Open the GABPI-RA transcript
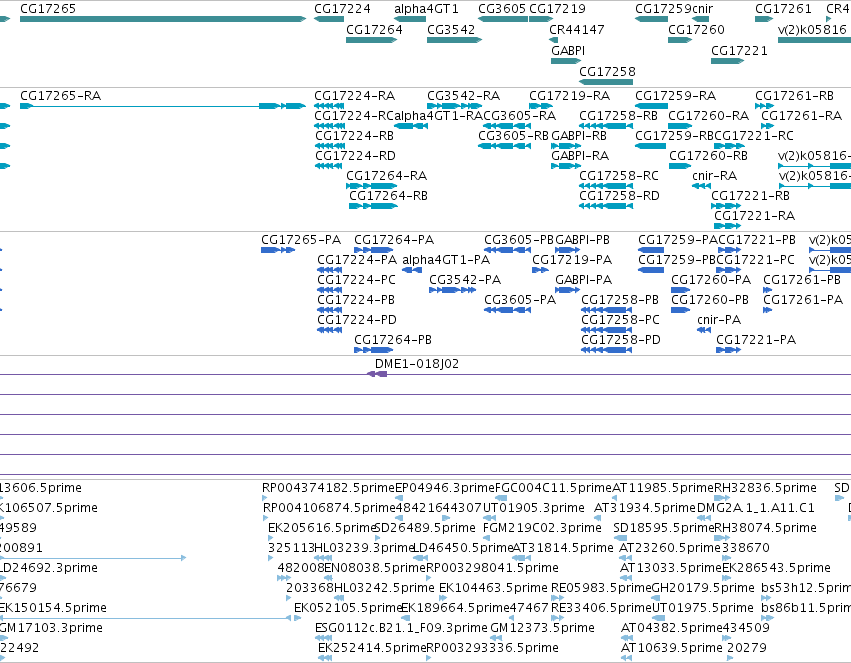The width and height of the screenshot is (851, 663). pos(566,165)
